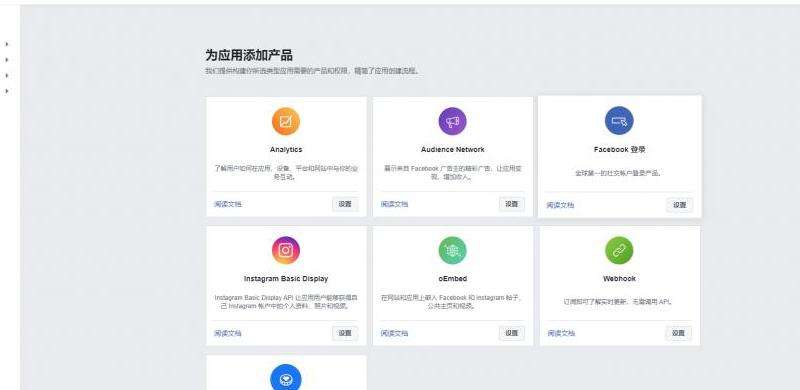Click the blue Facebook 登录 icon
The image size is (800, 390).
619,121
